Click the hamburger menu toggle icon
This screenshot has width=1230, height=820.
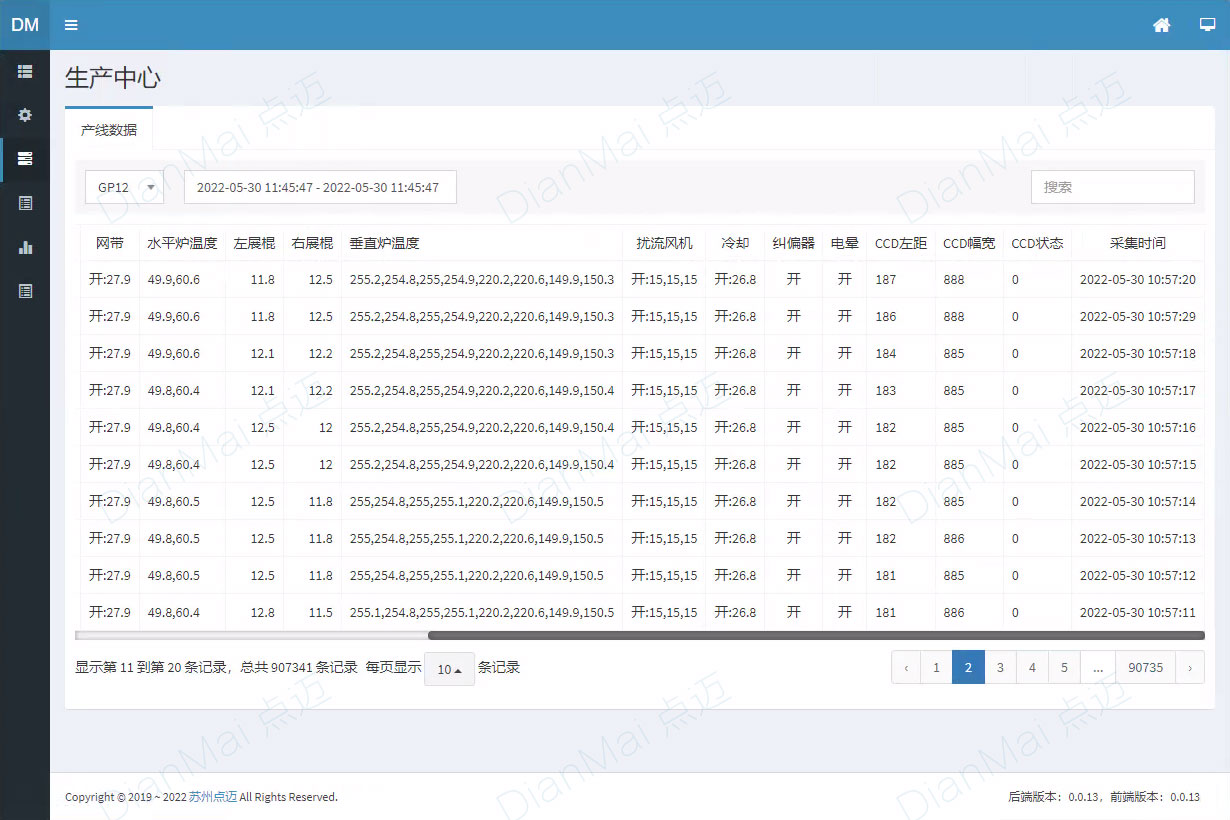click(71, 25)
